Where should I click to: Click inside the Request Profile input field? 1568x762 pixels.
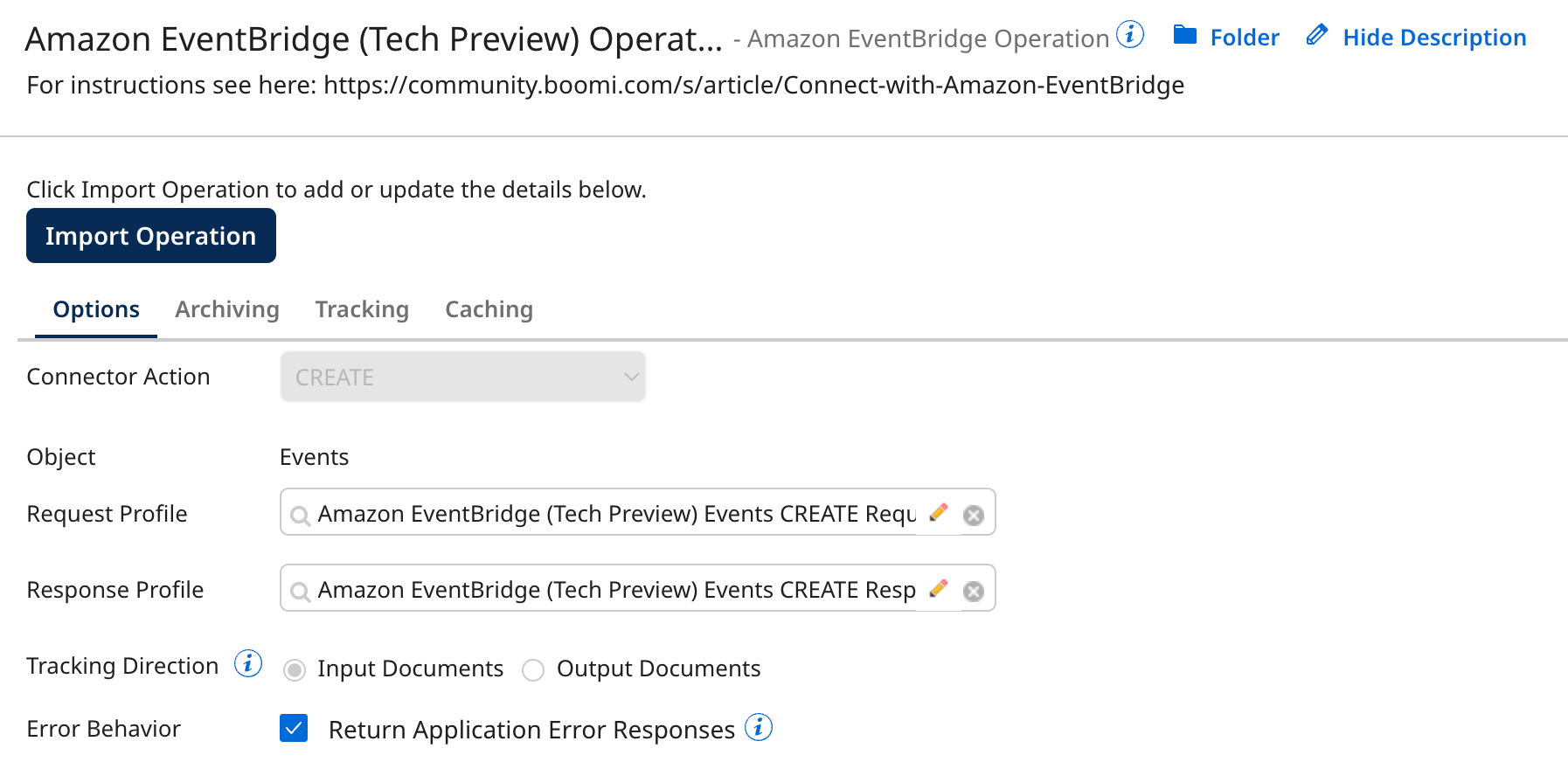pyautogui.click(x=612, y=513)
